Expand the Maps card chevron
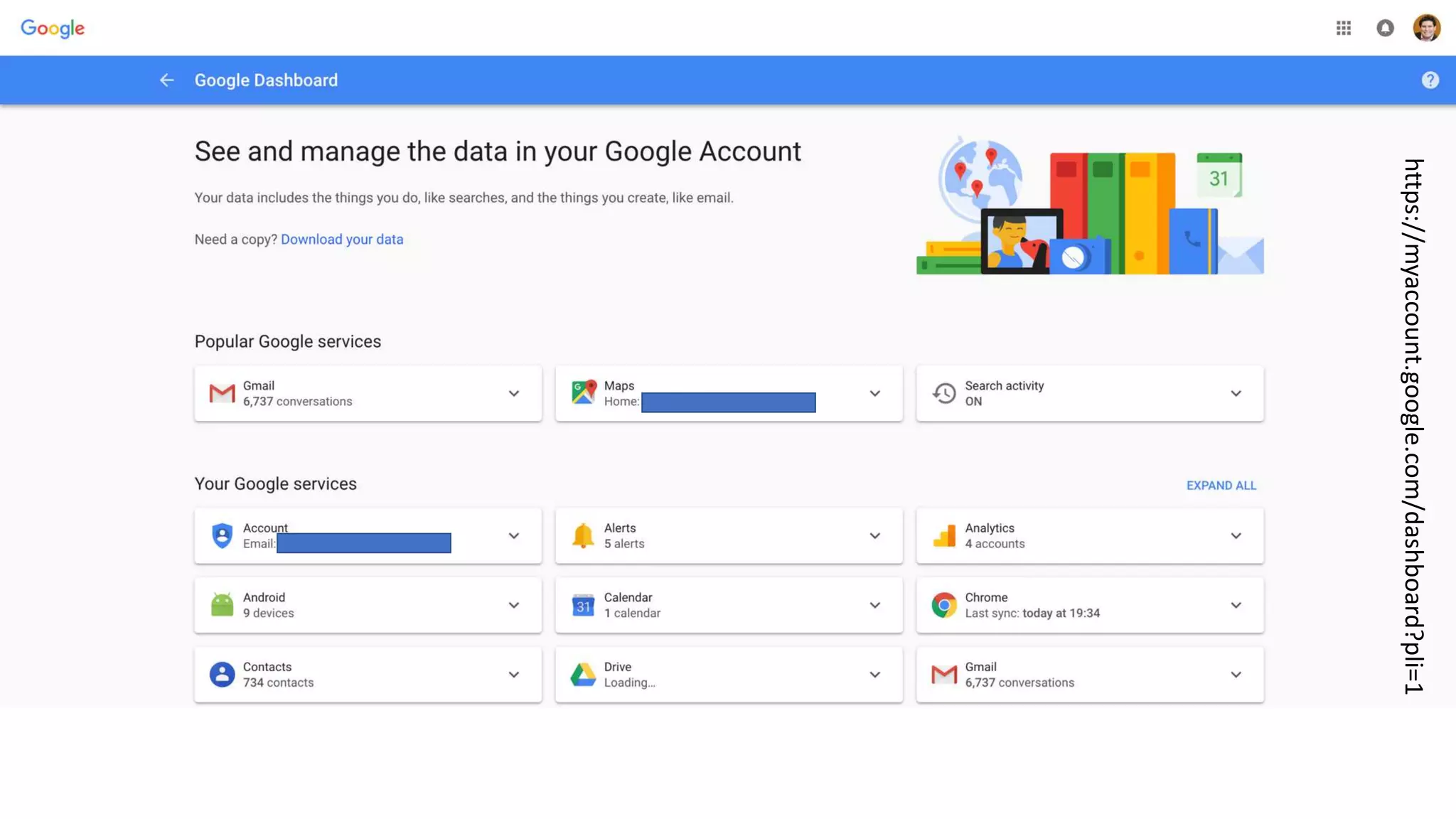1456x819 pixels. coord(874,393)
